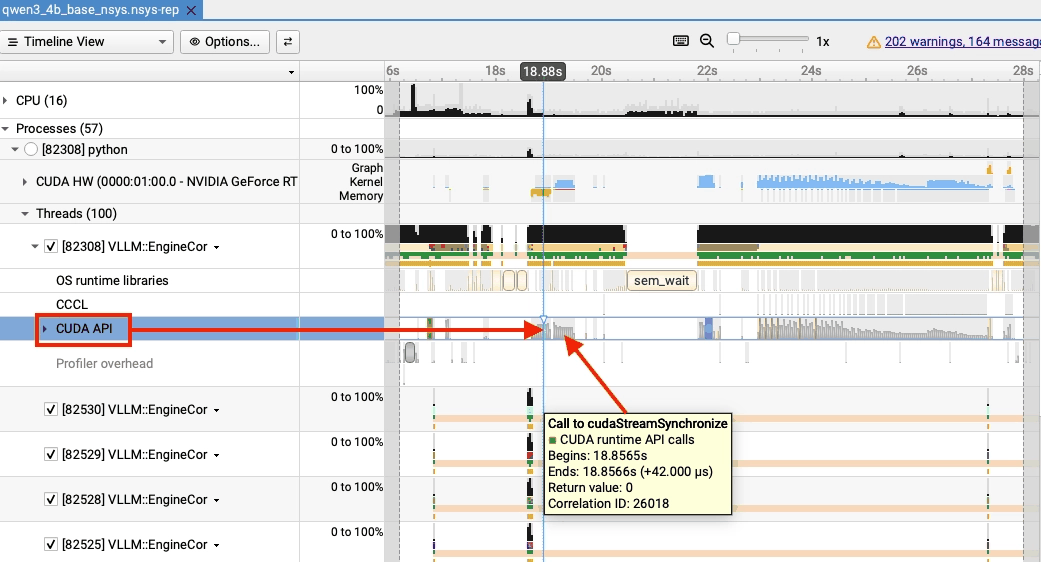Close the qwen3_4b_base_nsys.nsys-rep tab
The image size is (1041, 562).
191,11
